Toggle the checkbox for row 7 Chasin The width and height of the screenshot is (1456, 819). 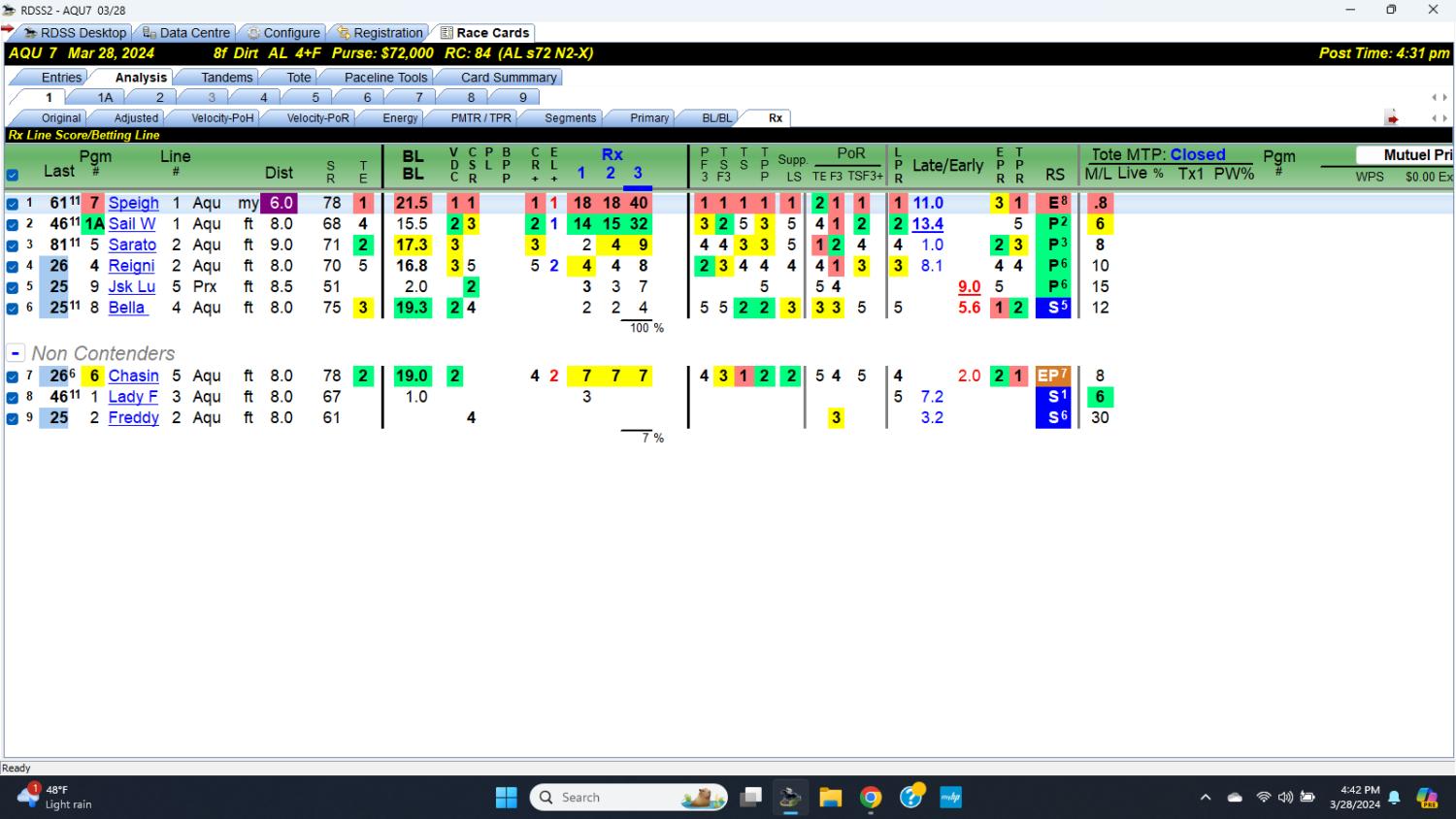coord(13,377)
